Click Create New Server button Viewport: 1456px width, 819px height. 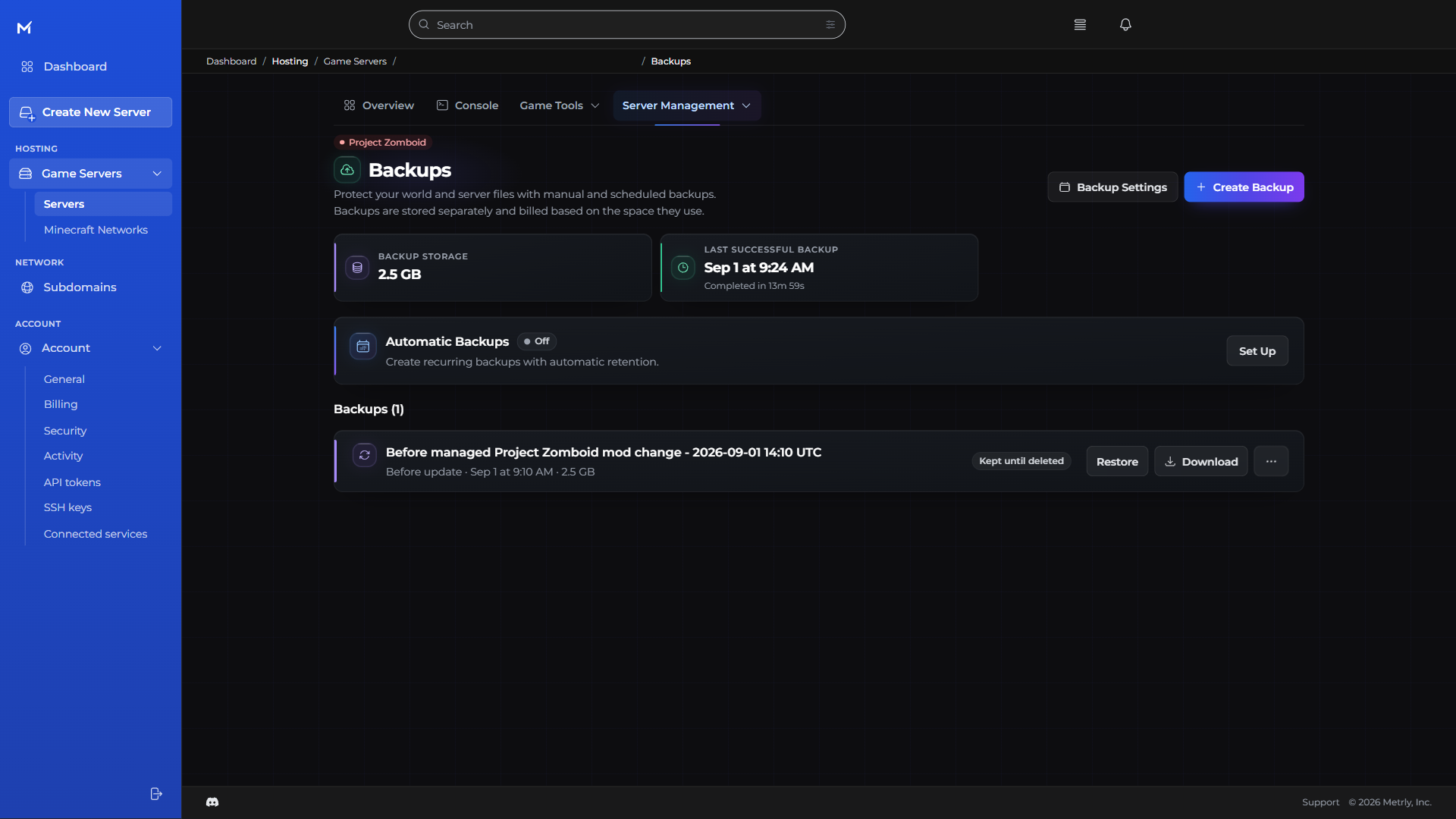[x=90, y=112]
